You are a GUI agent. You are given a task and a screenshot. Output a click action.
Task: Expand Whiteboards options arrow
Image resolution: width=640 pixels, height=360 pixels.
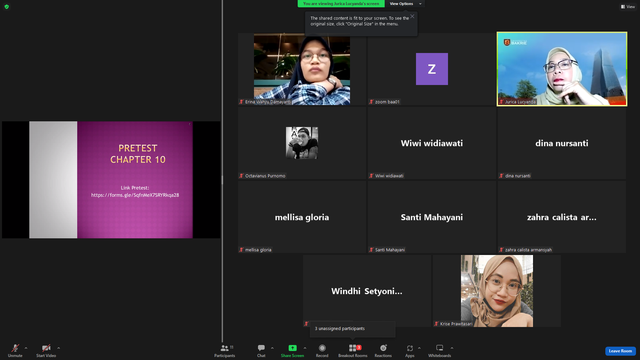452,348
